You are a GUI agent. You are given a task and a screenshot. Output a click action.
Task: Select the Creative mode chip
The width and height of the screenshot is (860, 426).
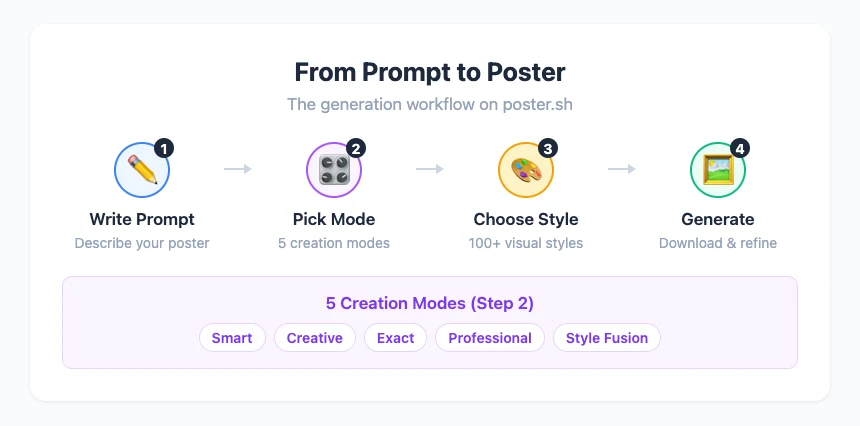pyautogui.click(x=315, y=338)
